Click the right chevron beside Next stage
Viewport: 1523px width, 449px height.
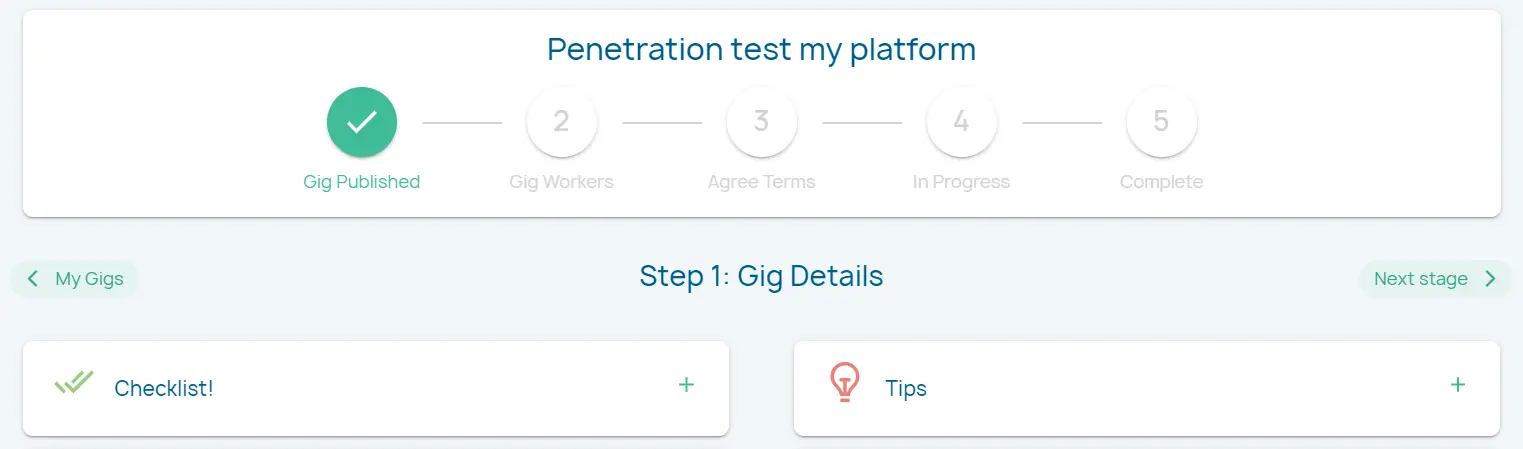pos(1490,279)
